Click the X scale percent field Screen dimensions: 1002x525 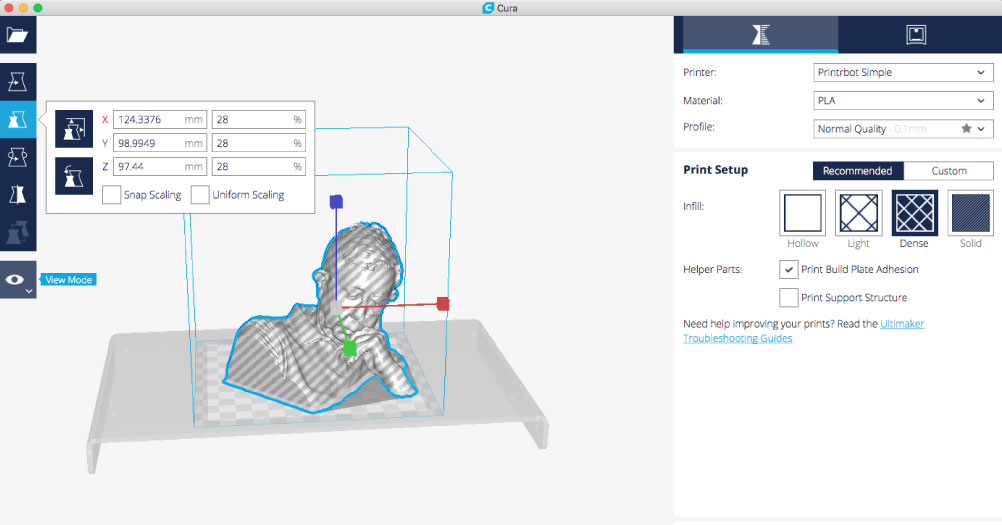(259, 119)
